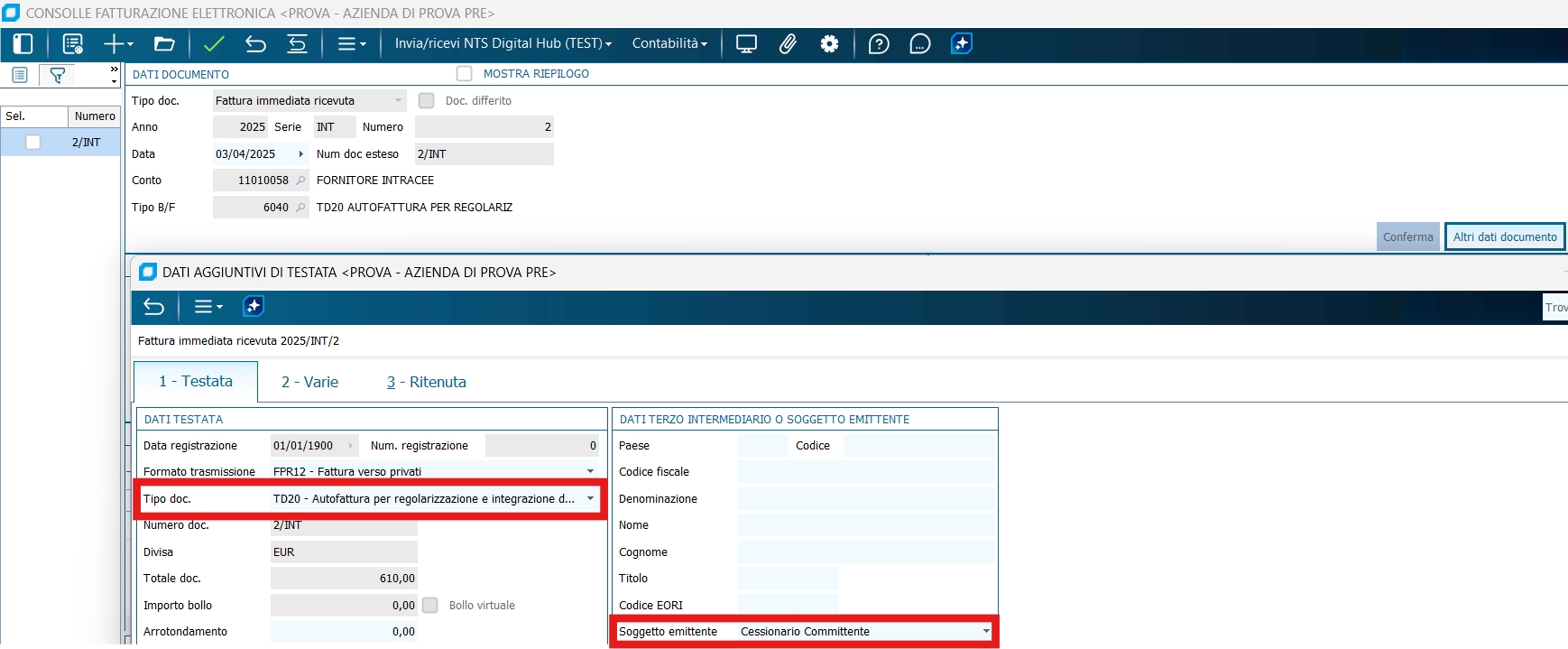Click the lookup magnifier next to Tipo B/F 6040
Viewport: 1568px width, 649px height.
pos(300,208)
